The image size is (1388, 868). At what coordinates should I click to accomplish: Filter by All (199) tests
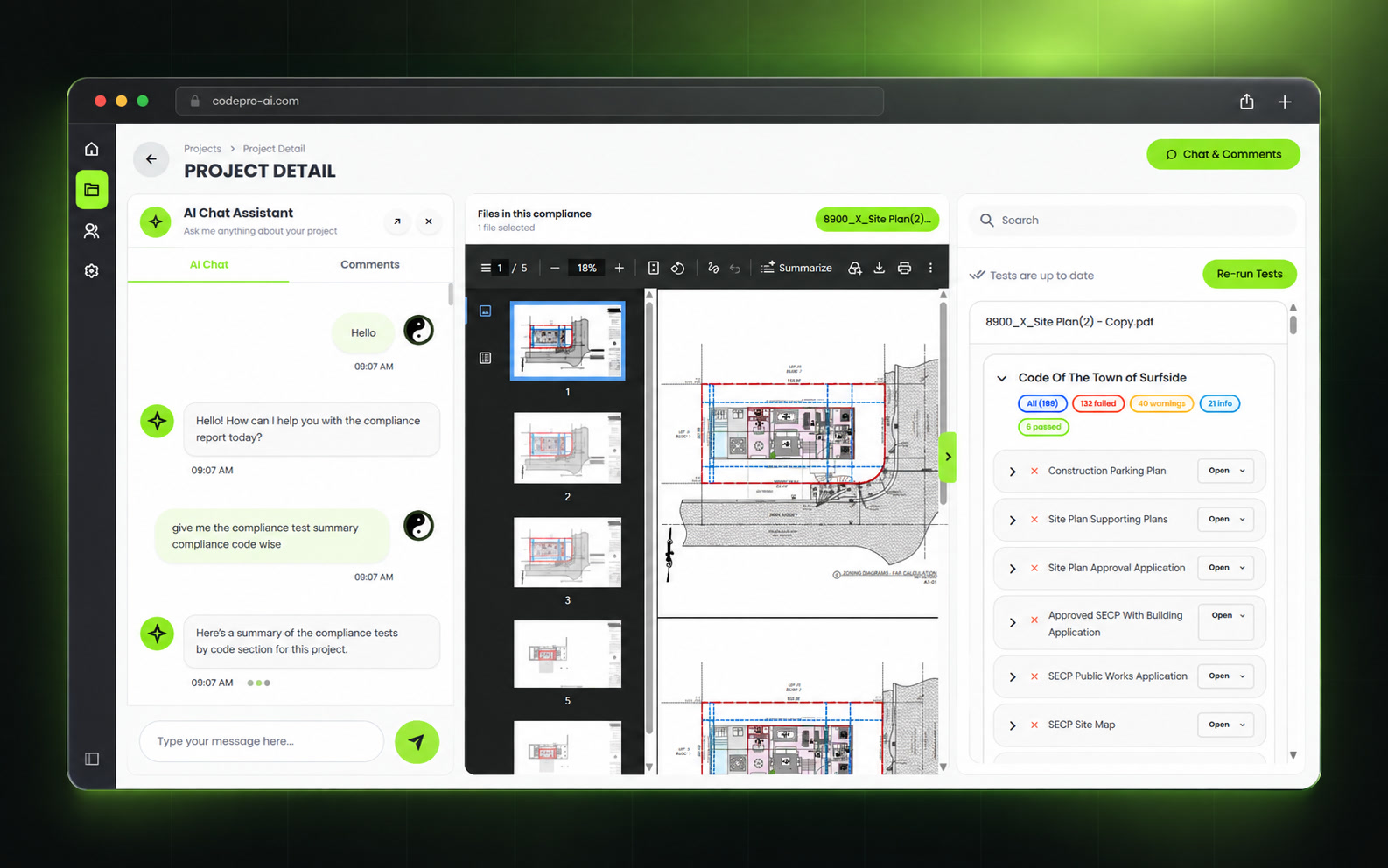click(x=1042, y=403)
